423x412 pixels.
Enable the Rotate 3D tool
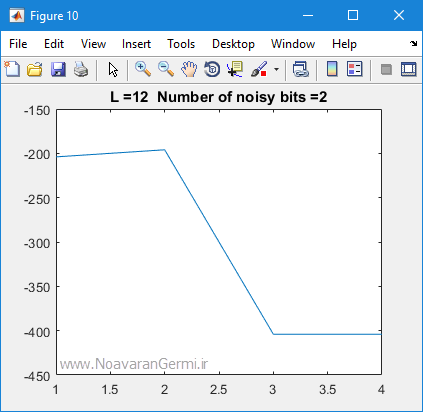click(212, 70)
